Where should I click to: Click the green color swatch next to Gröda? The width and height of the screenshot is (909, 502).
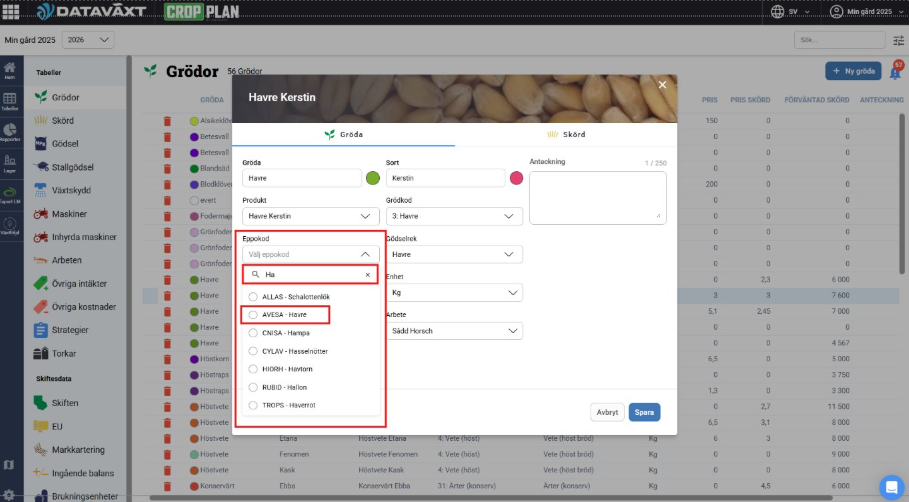pyautogui.click(x=373, y=178)
